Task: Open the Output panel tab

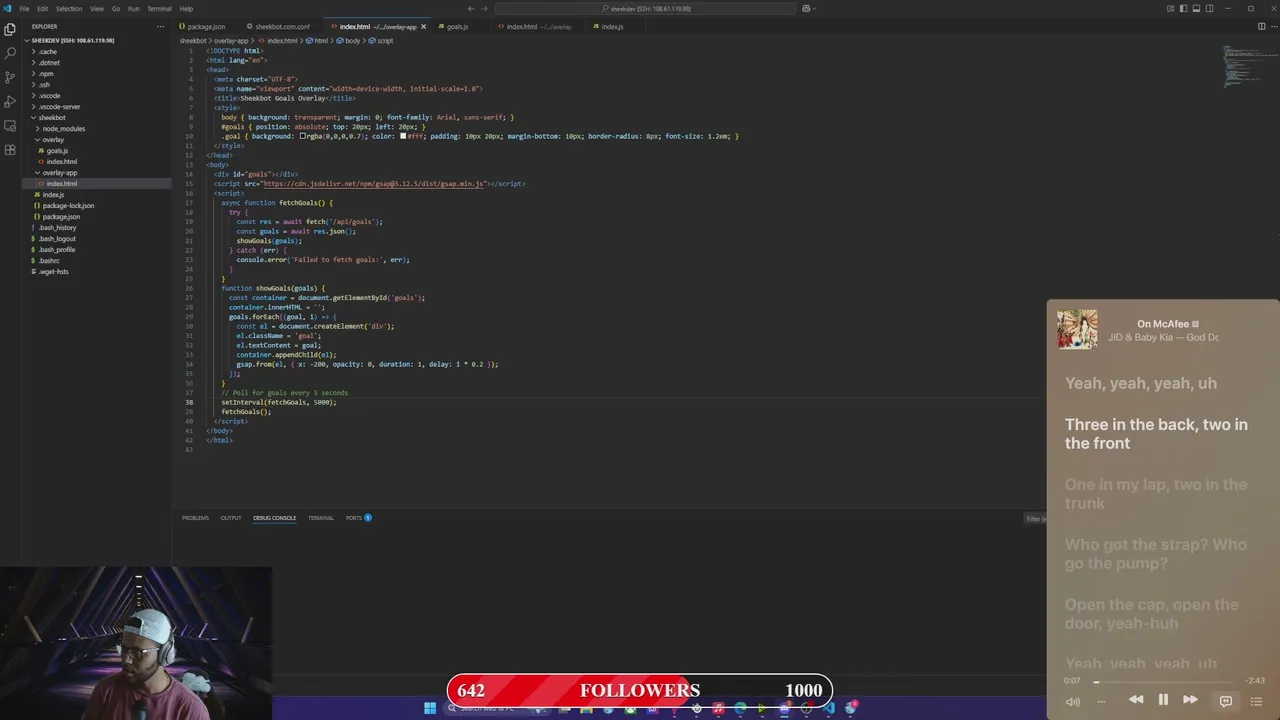Action: [231, 518]
